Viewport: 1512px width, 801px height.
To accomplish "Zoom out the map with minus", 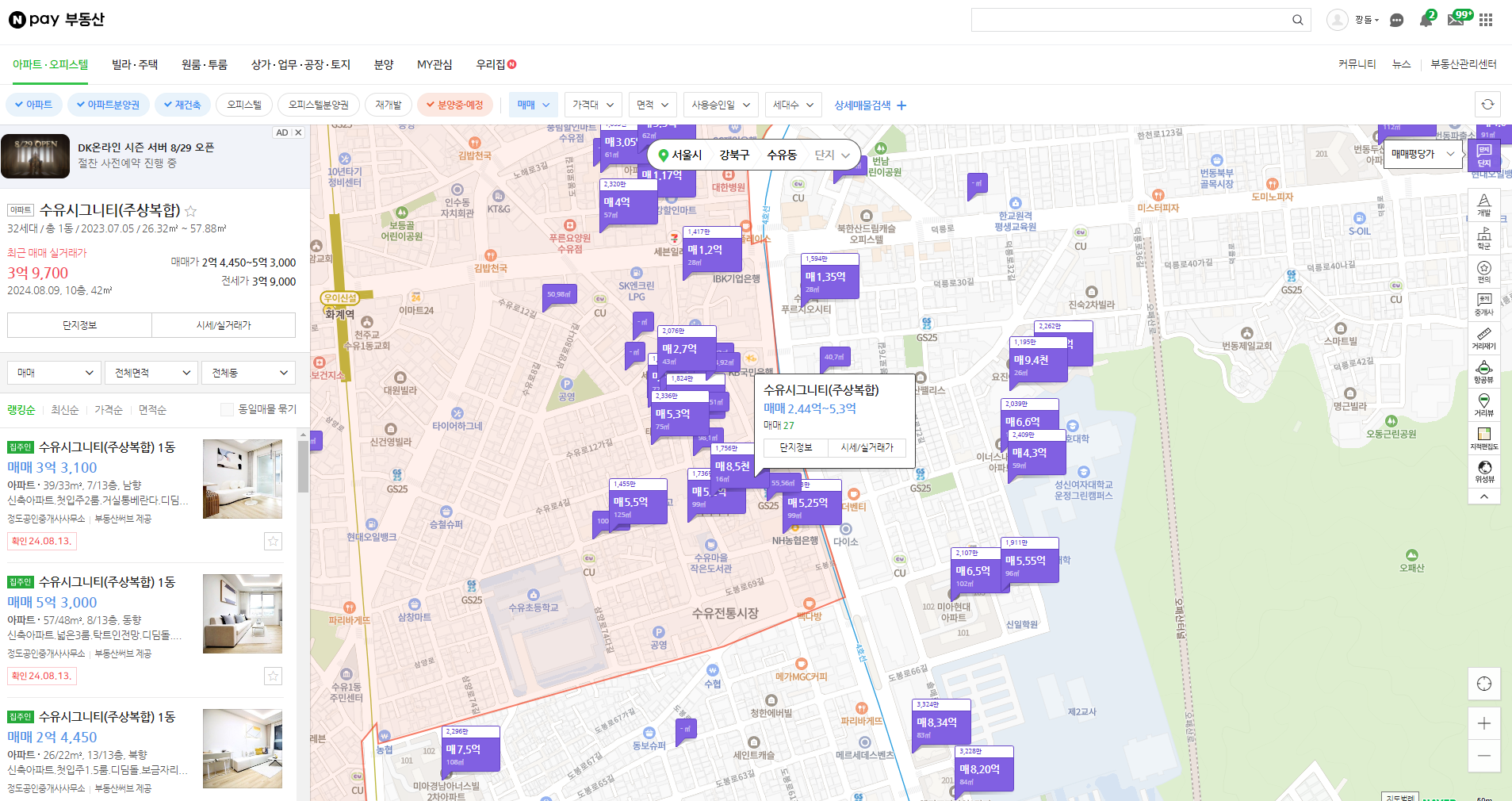I will [1484, 756].
